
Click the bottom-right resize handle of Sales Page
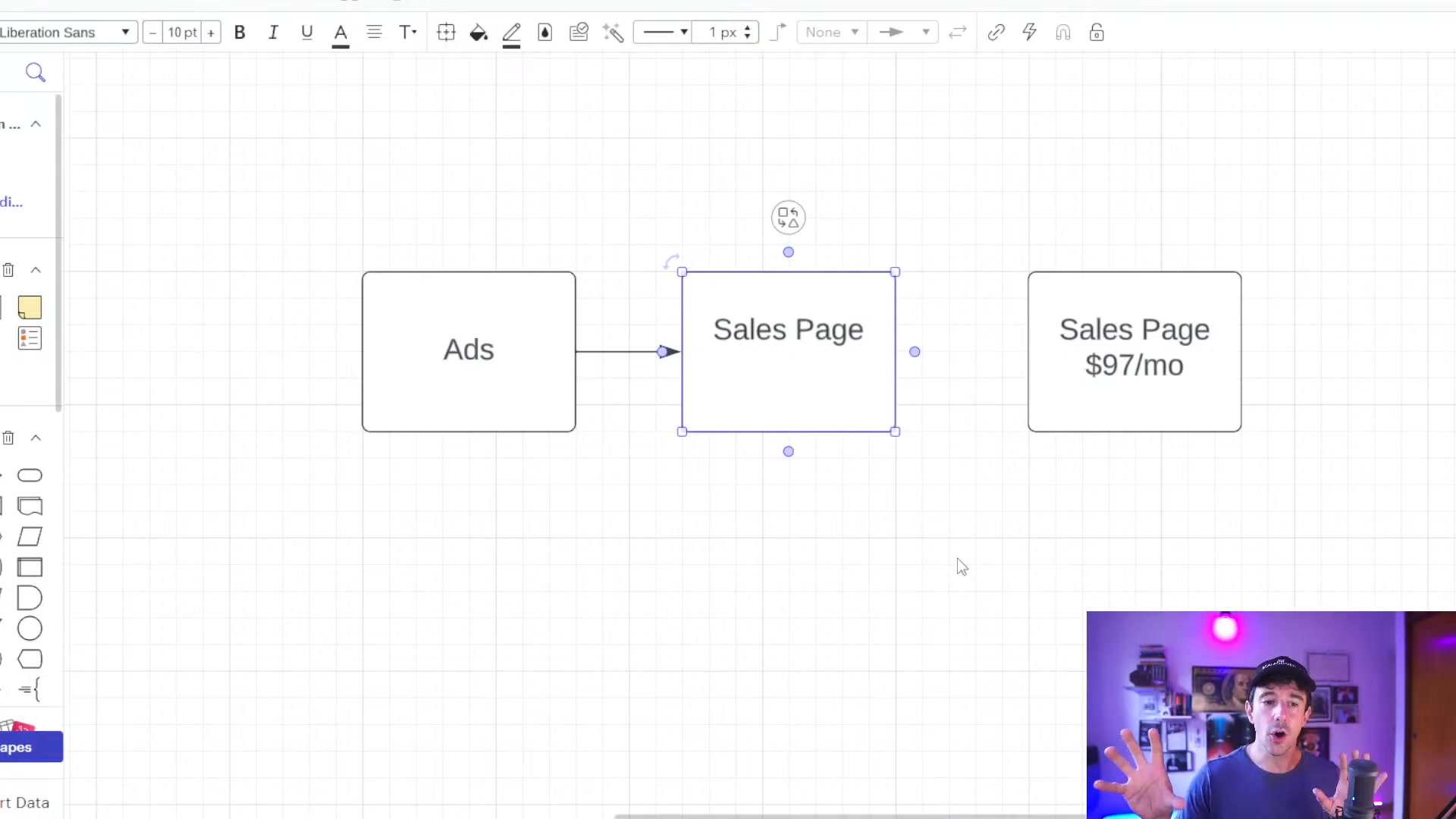(896, 431)
